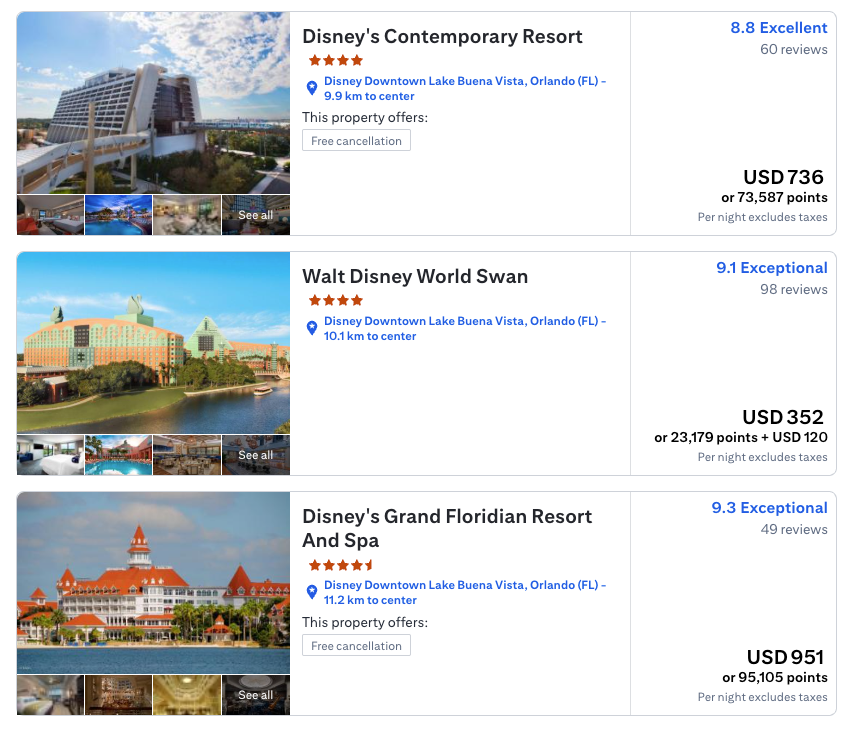Click location pin icon for Disney's Contemporary Resort
The height and width of the screenshot is (729, 851).
pos(311,88)
